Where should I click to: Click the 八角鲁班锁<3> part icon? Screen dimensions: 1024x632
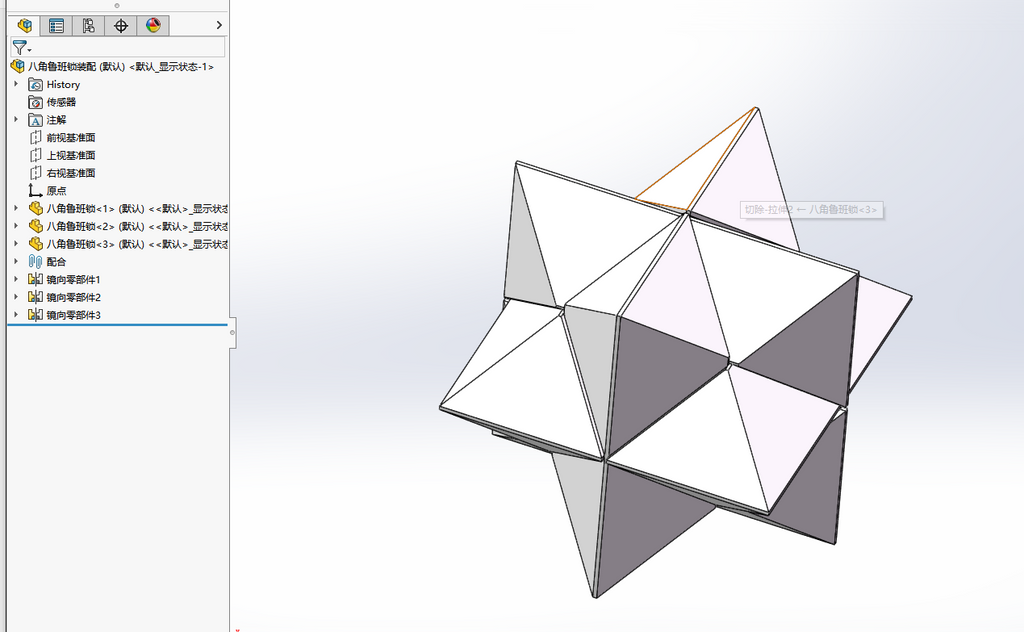[x=36, y=244]
